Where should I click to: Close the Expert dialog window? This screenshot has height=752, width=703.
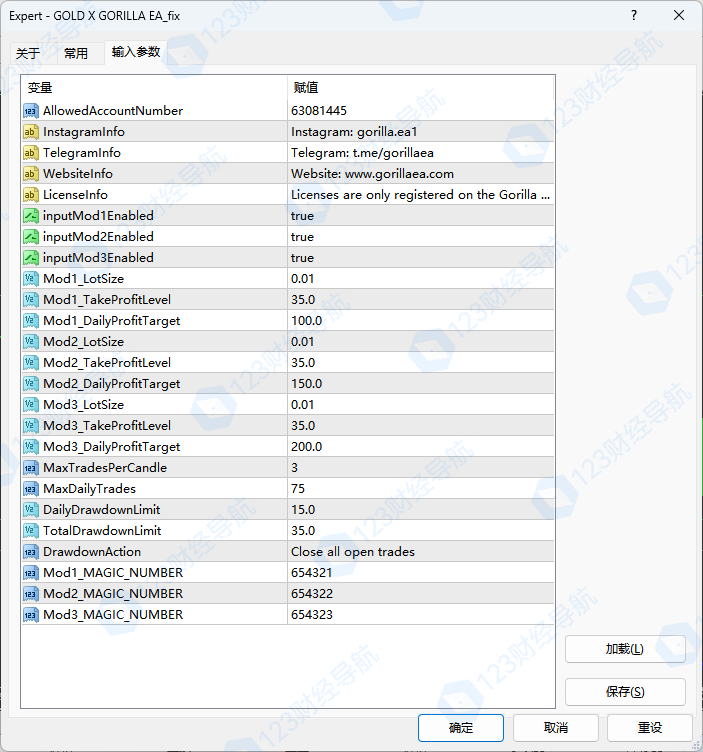click(x=679, y=15)
